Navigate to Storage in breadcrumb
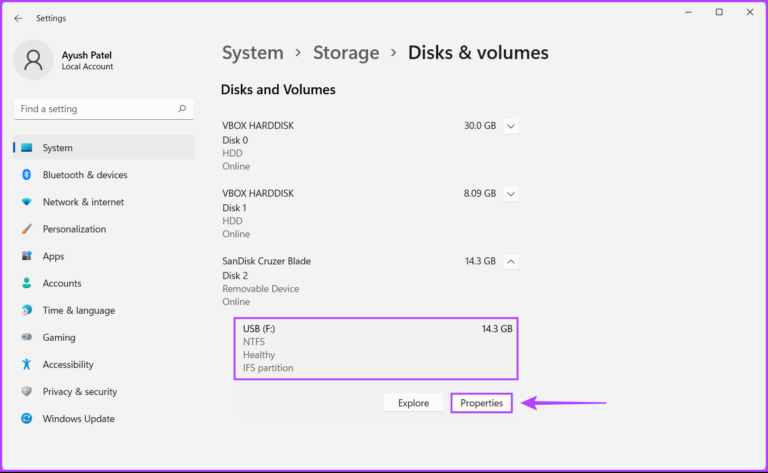The image size is (768, 473). pos(346,53)
